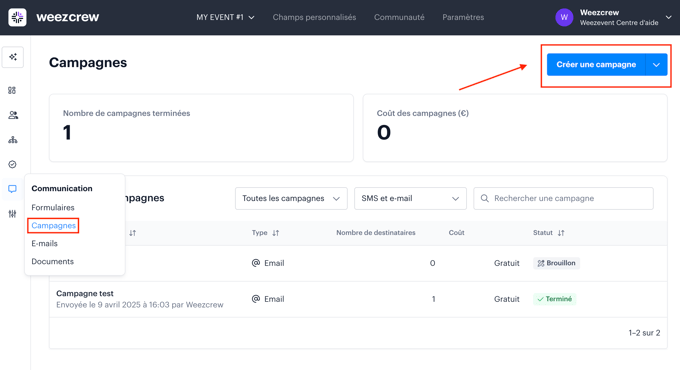Click the search magnifier icon
The width and height of the screenshot is (680, 370).
[484, 198]
